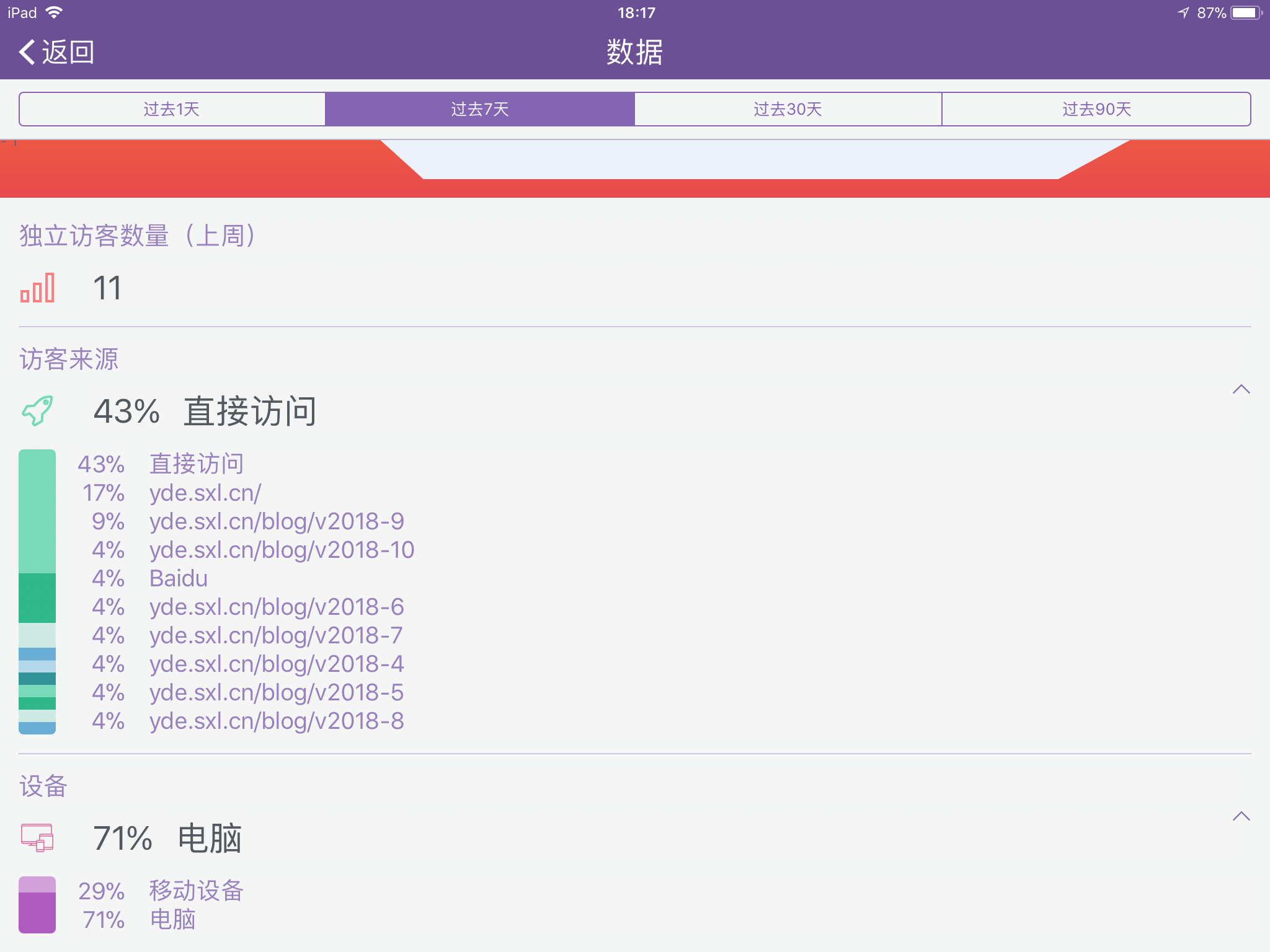Open the Baidu source entry
The height and width of the screenshot is (952, 1270).
coord(179,578)
